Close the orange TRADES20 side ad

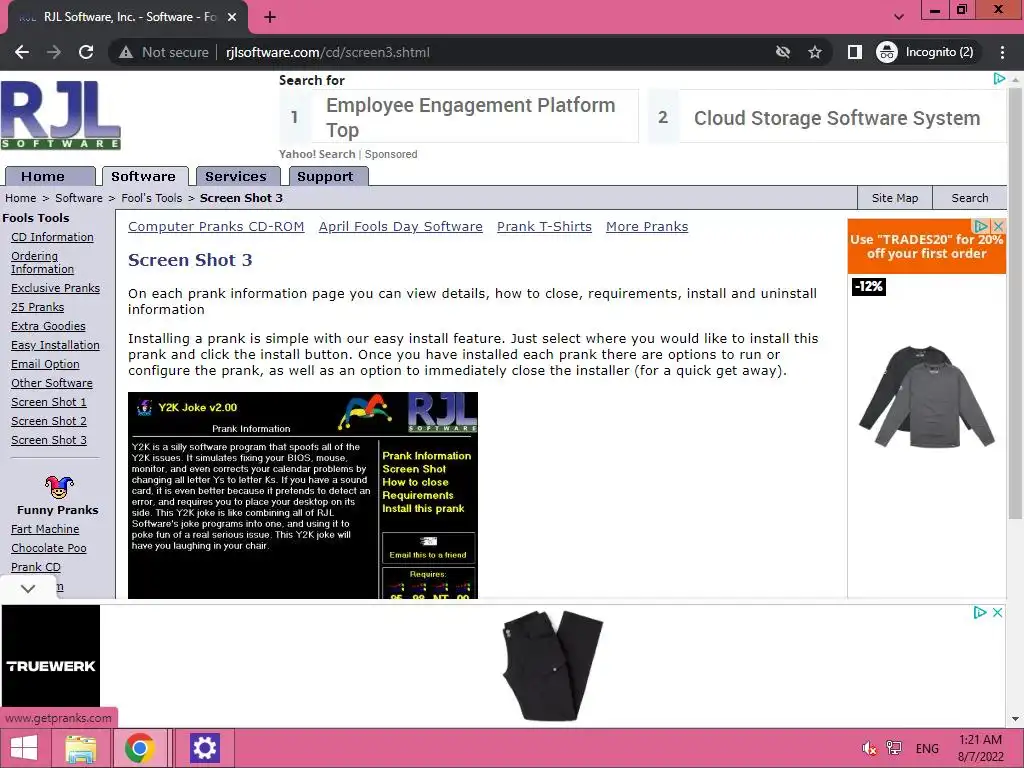[998, 226]
